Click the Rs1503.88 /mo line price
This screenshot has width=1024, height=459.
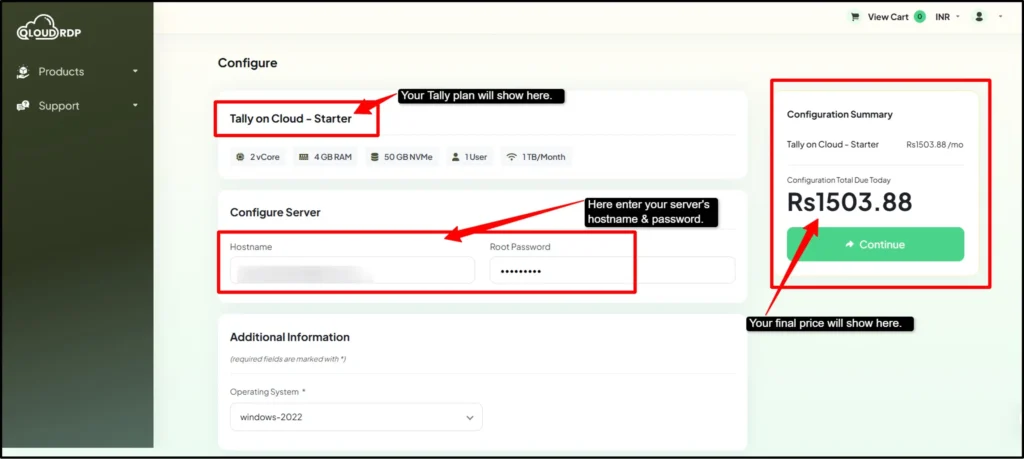tap(935, 144)
